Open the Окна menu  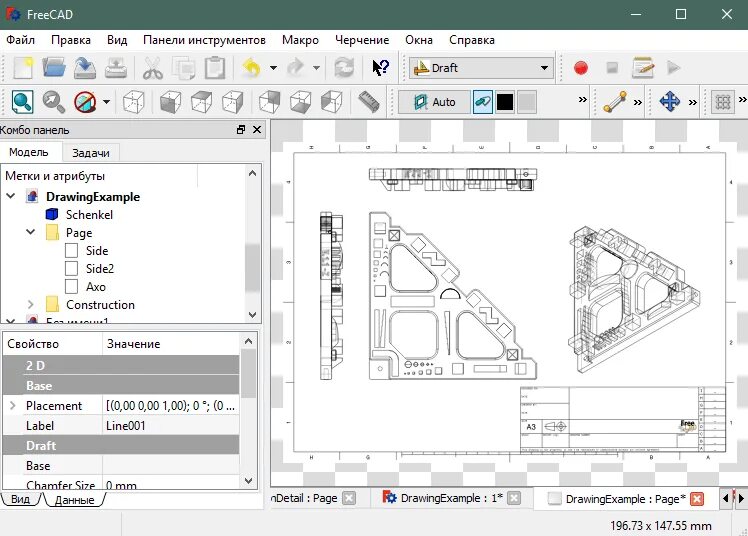click(419, 40)
